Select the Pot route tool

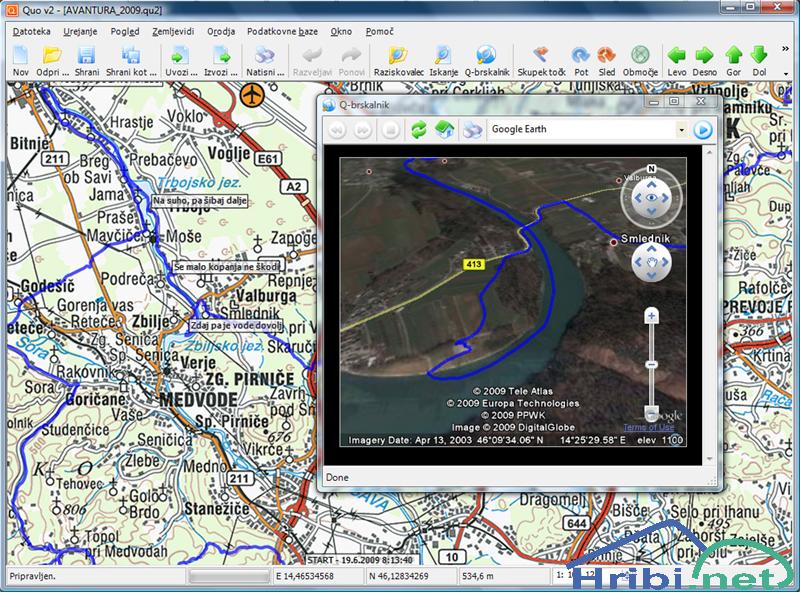(x=581, y=60)
